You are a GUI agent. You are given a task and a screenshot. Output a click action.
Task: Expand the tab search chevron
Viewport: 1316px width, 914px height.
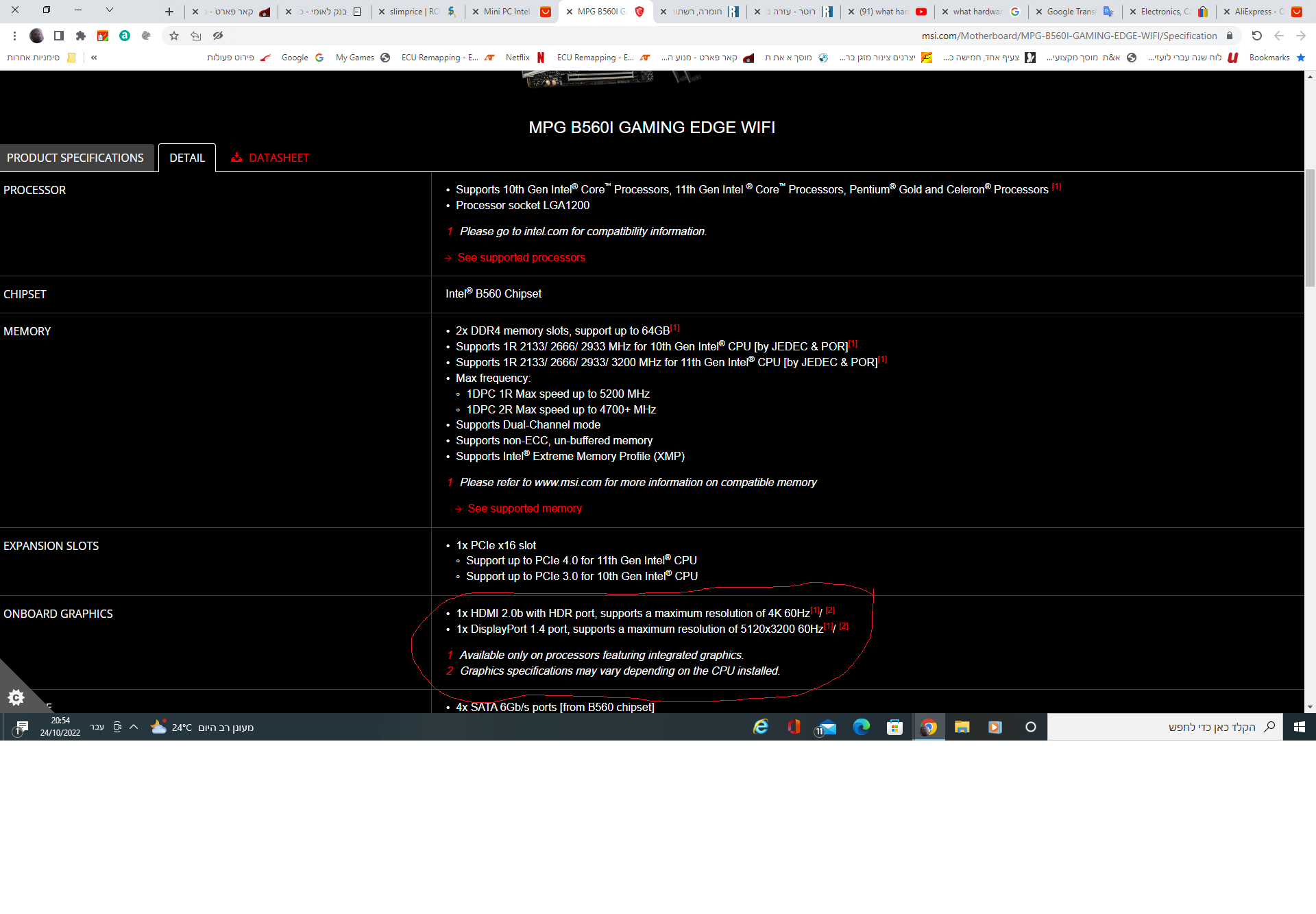110,10
